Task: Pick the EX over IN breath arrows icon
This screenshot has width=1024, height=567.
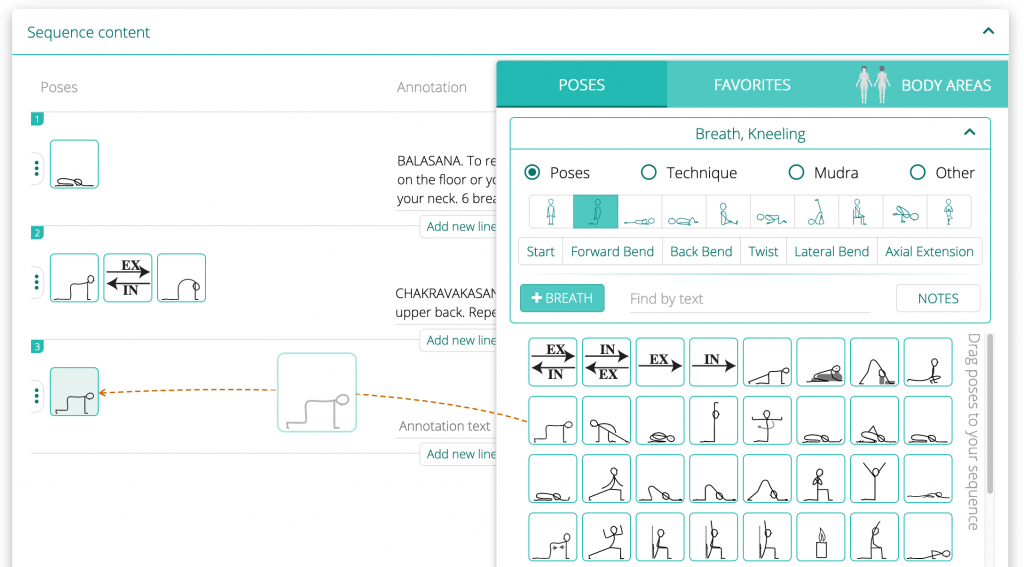Action: click(553, 362)
